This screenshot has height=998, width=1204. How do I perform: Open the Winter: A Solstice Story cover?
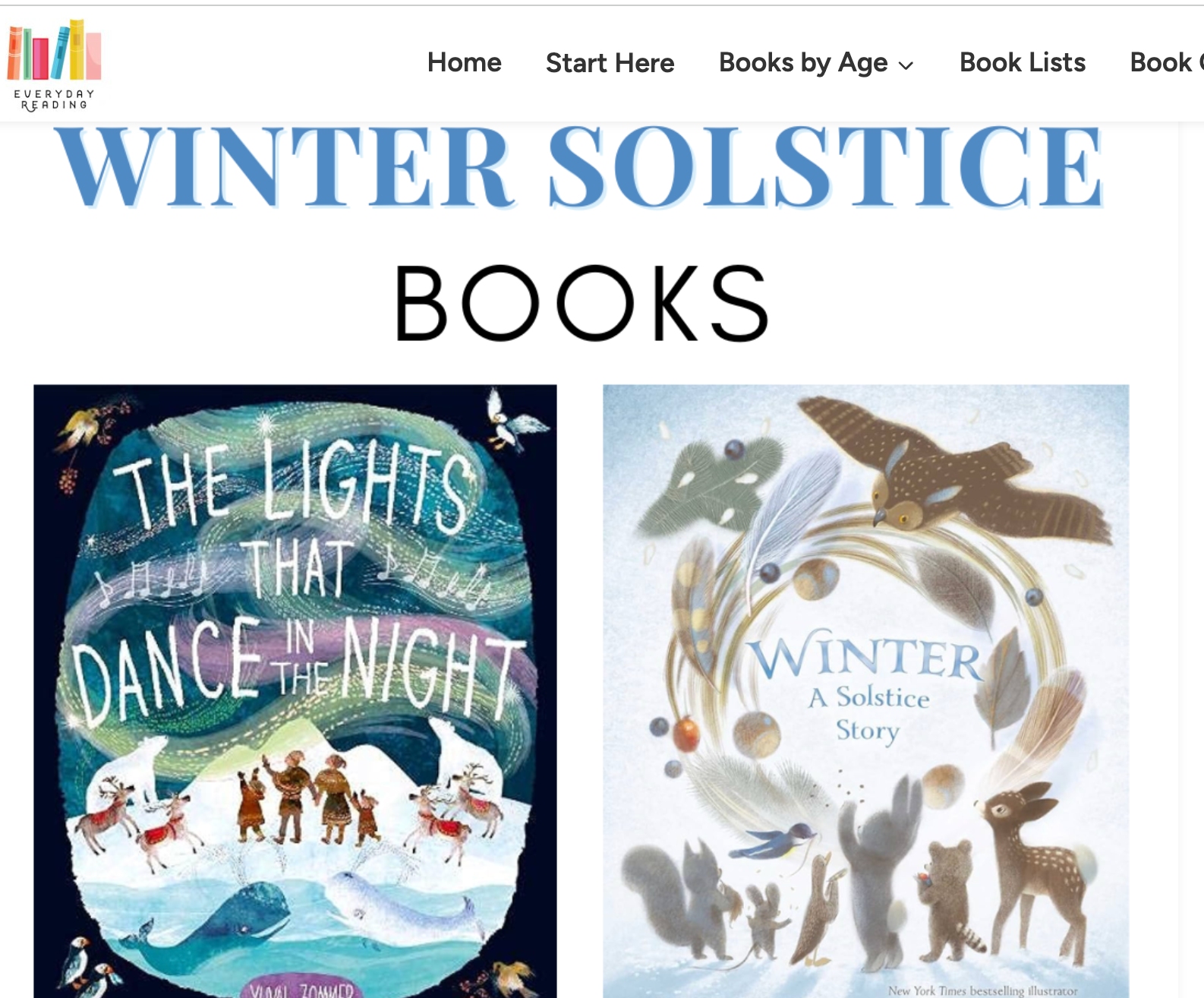tap(866, 691)
